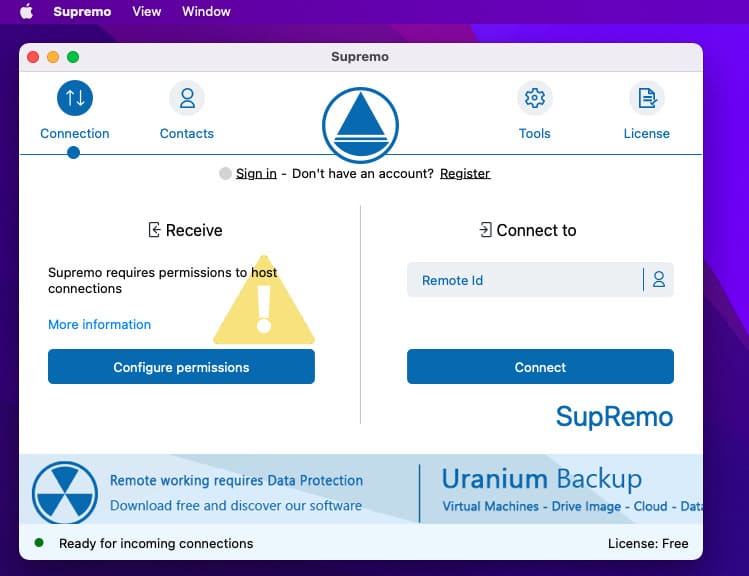
Task: Click the Supremo sailboat logo
Action: (x=360, y=125)
